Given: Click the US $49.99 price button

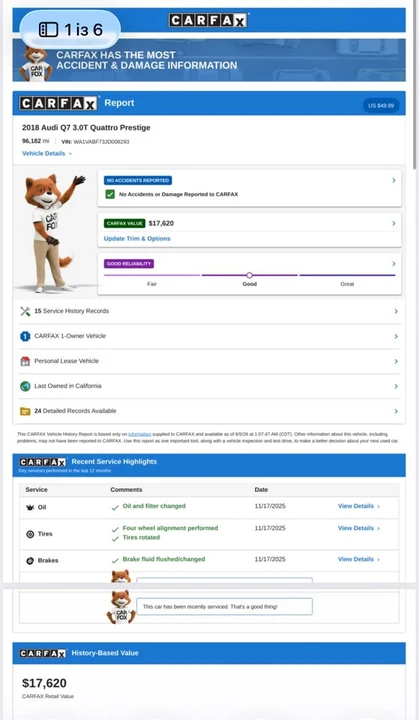Looking at the screenshot, I should tap(381, 106).
